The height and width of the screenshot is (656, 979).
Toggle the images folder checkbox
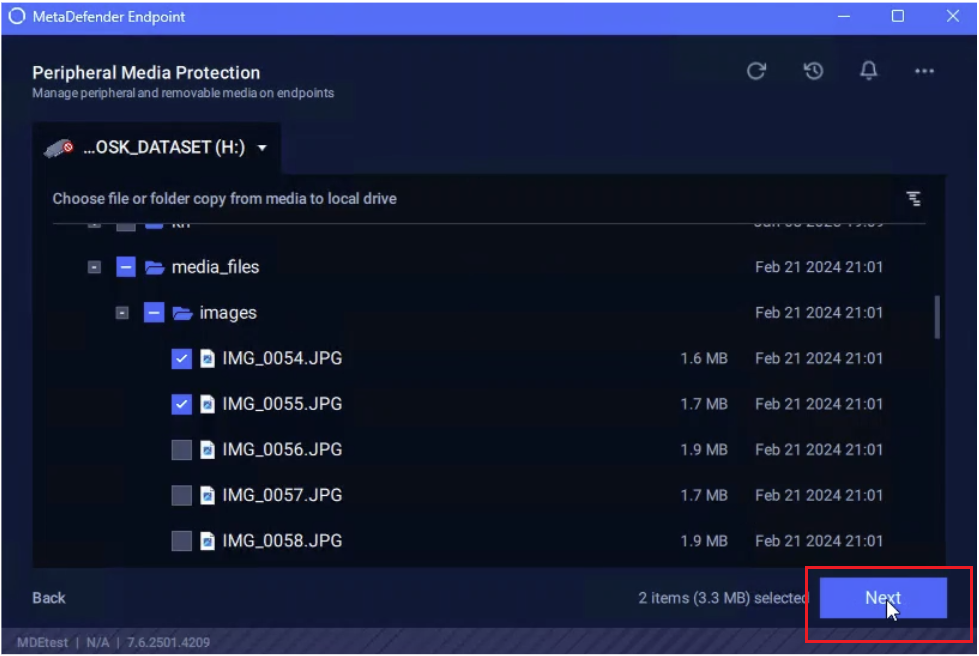[154, 313]
